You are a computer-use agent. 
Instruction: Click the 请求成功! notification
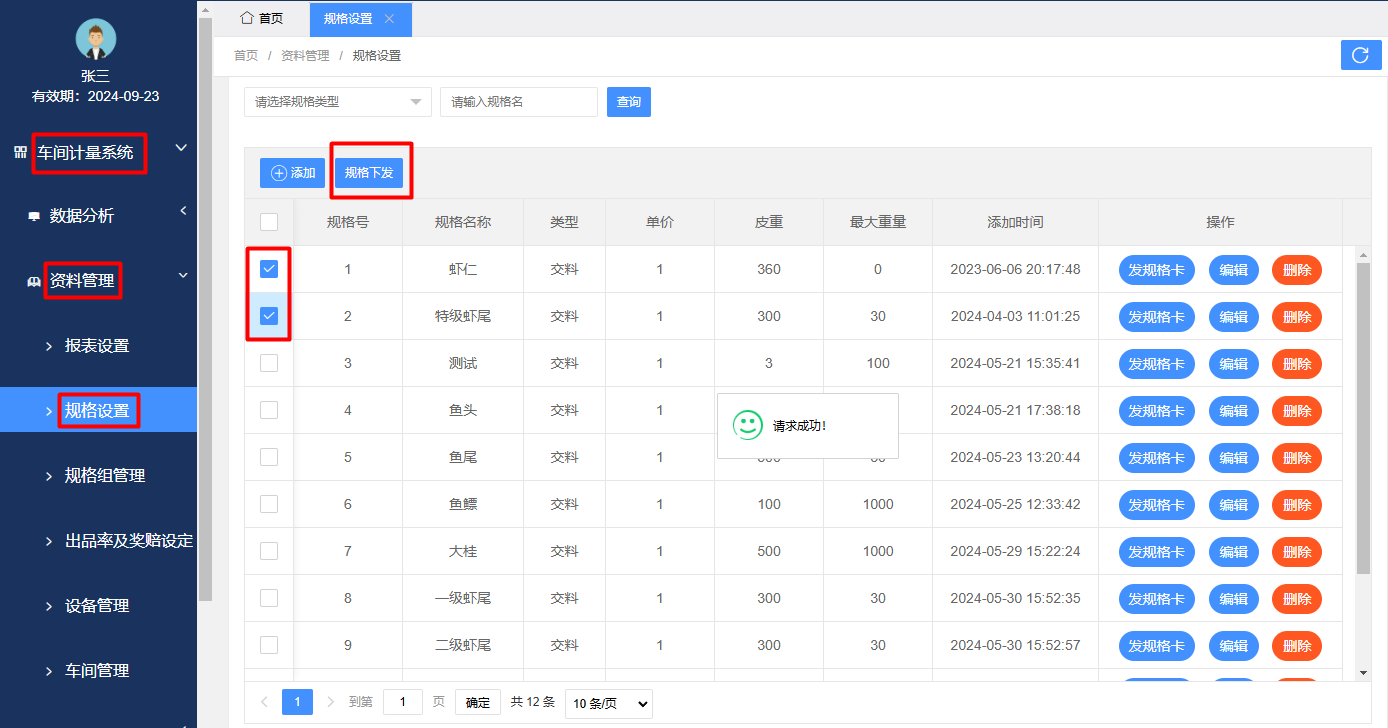[808, 426]
